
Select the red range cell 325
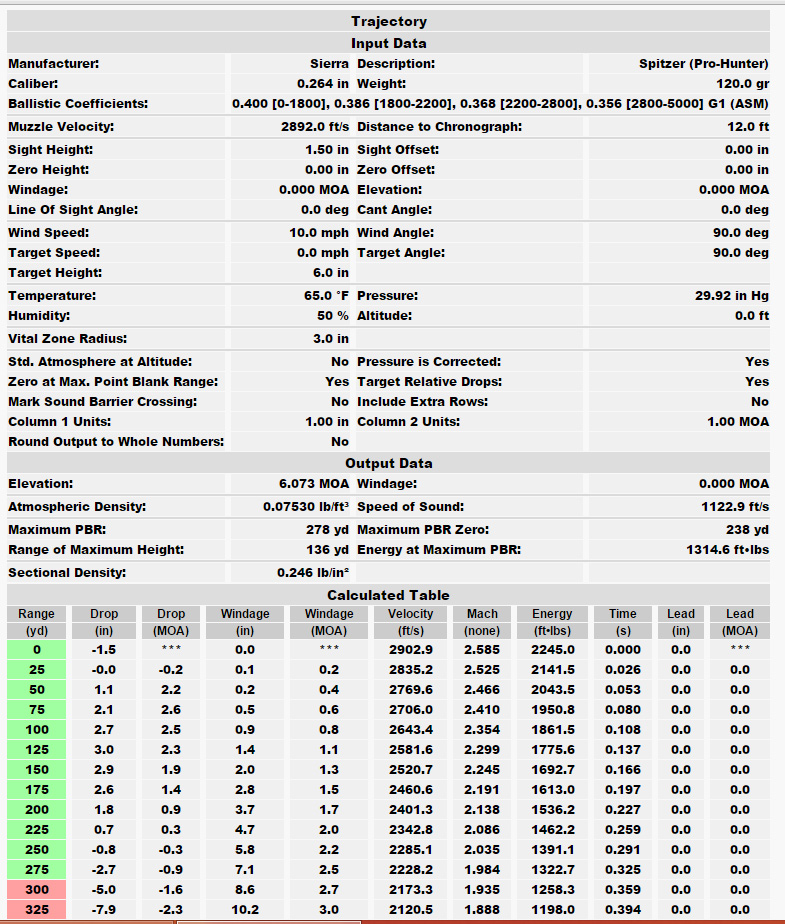(x=37, y=910)
